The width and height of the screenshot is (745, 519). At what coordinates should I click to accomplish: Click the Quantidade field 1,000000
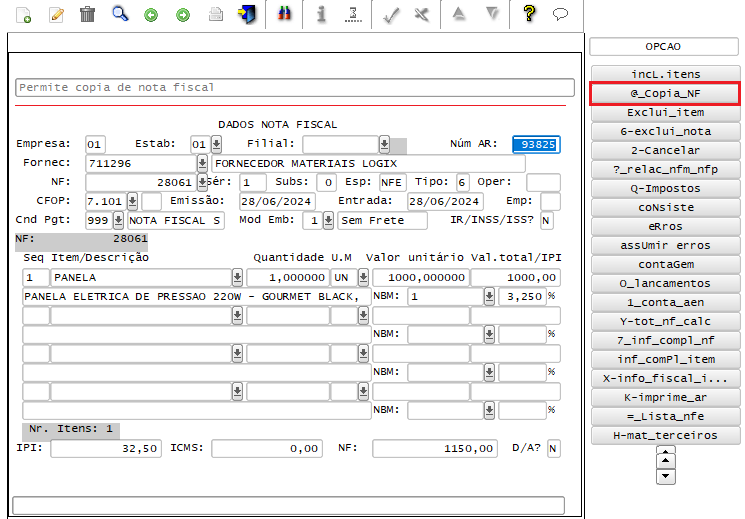(288, 278)
